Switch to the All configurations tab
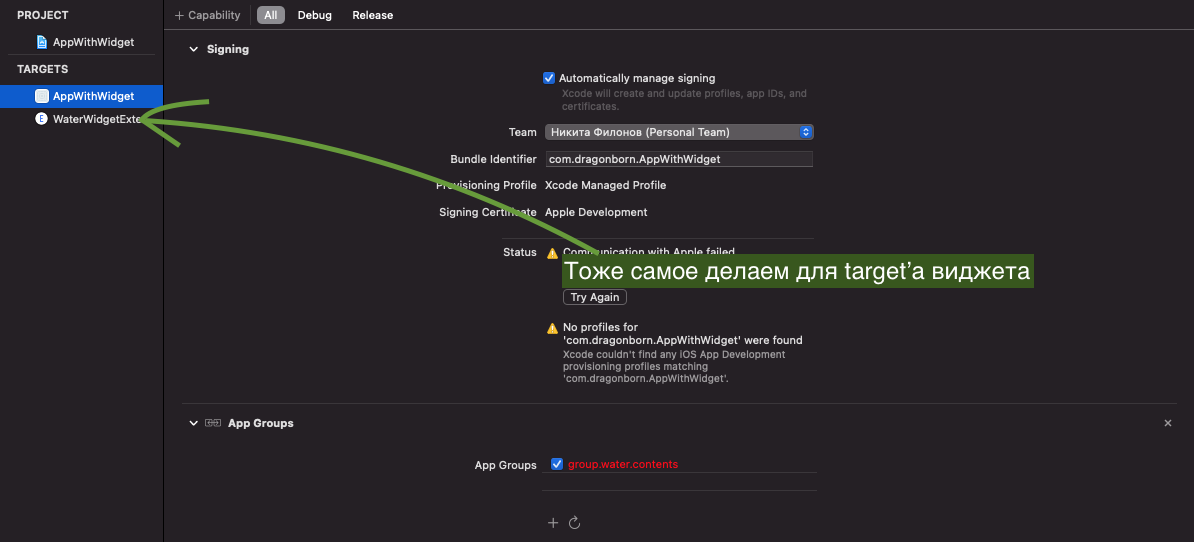 coord(270,15)
